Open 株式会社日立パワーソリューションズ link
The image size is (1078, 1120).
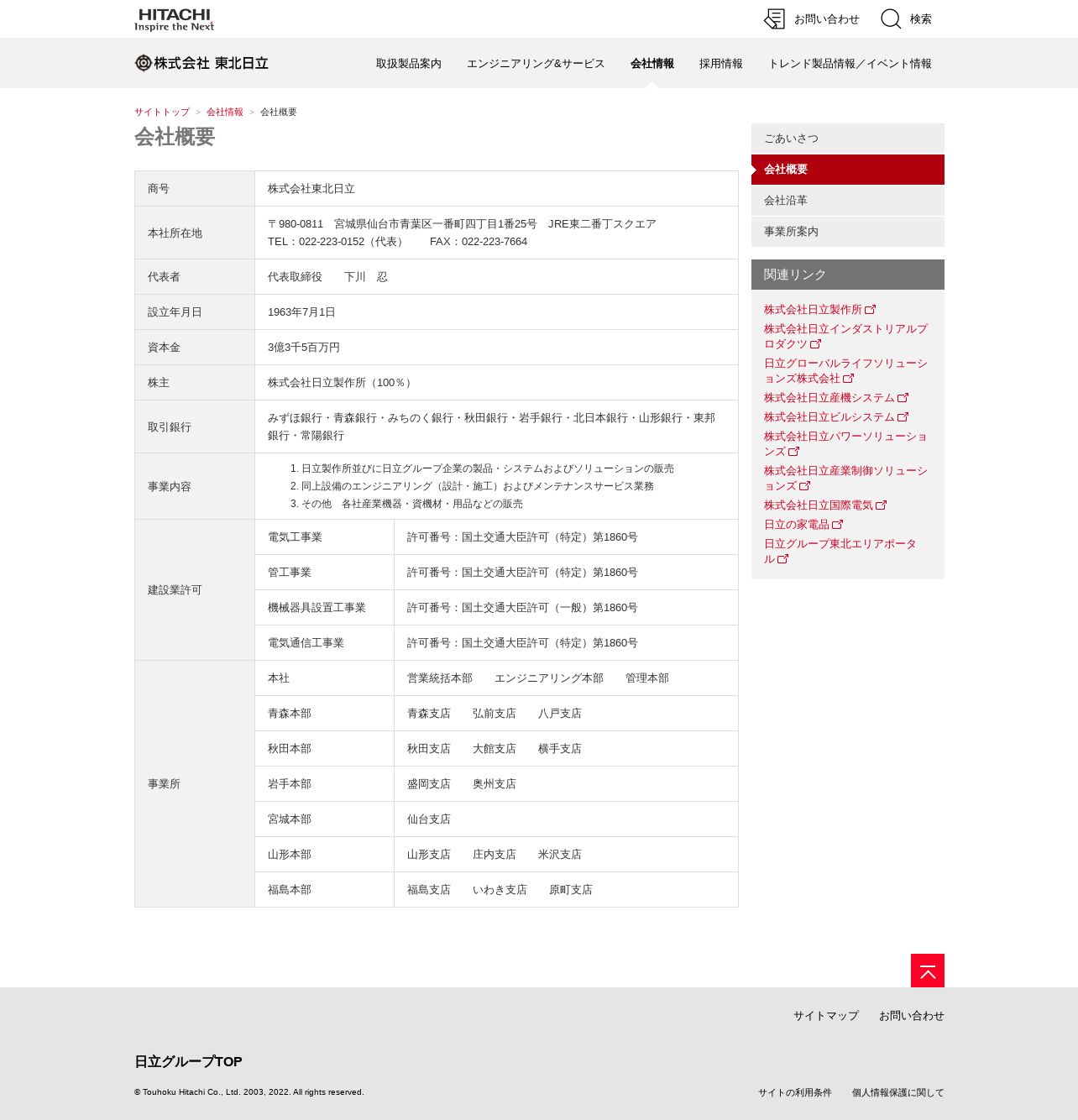pos(845,444)
